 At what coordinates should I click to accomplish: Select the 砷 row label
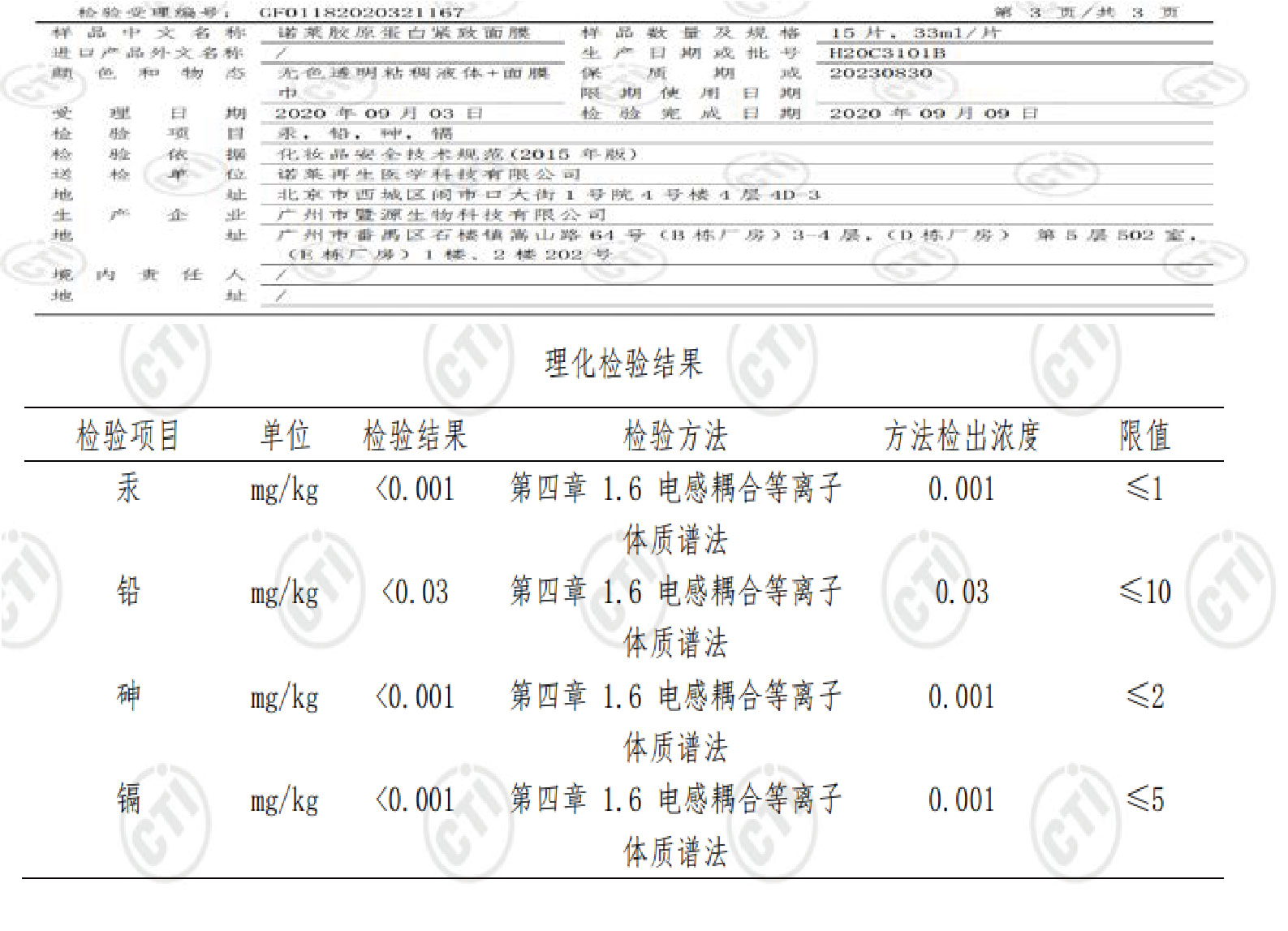(128, 696)
